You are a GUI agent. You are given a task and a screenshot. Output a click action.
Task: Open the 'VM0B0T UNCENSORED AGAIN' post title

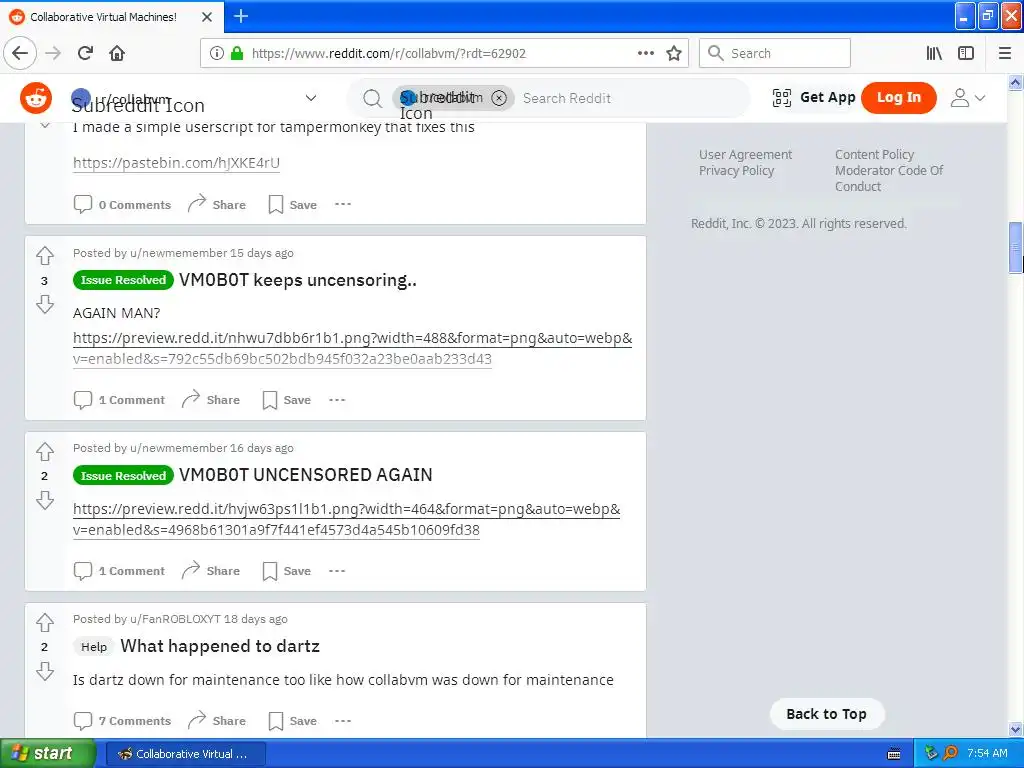pos(306,475)
